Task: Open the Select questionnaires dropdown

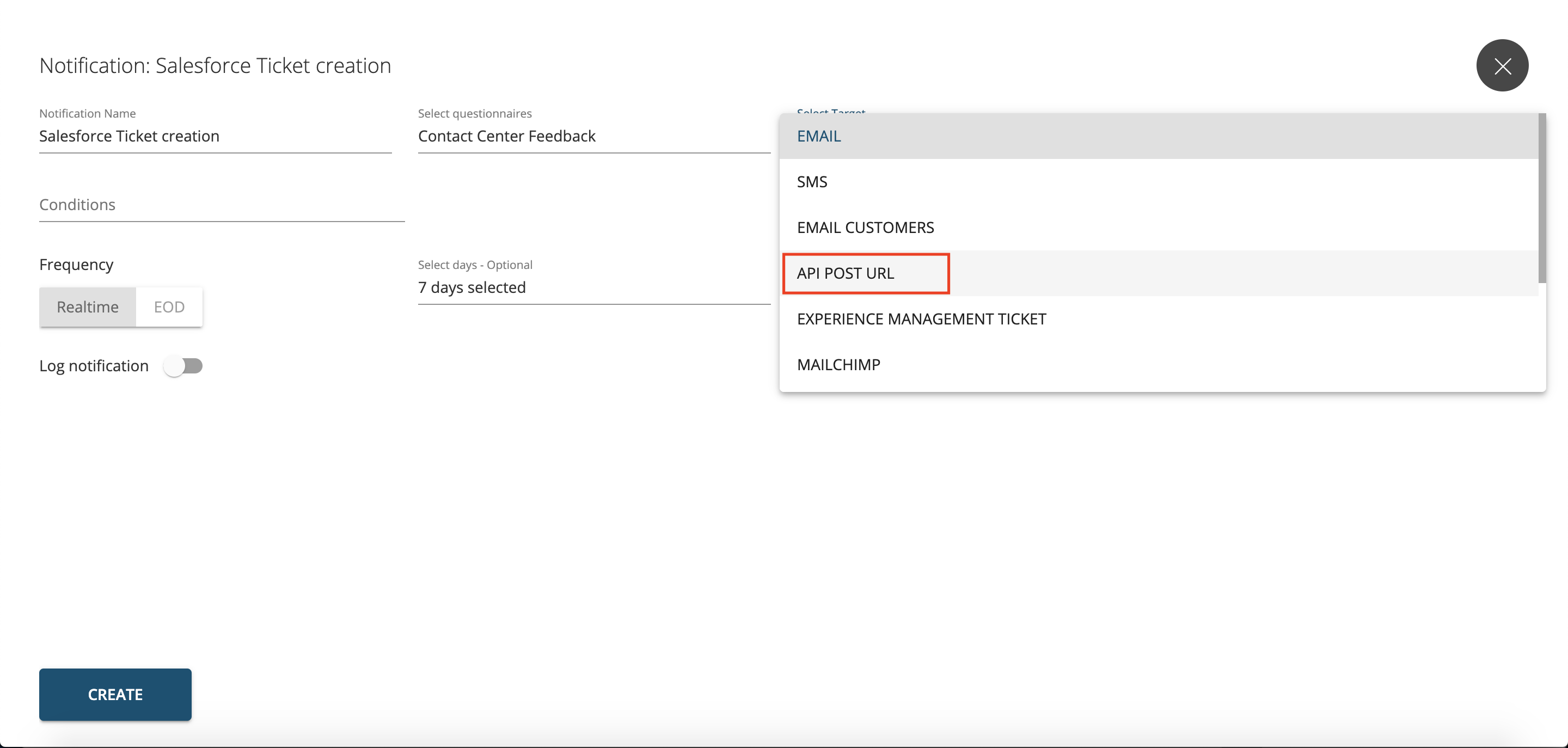Action: pos(594,136)
